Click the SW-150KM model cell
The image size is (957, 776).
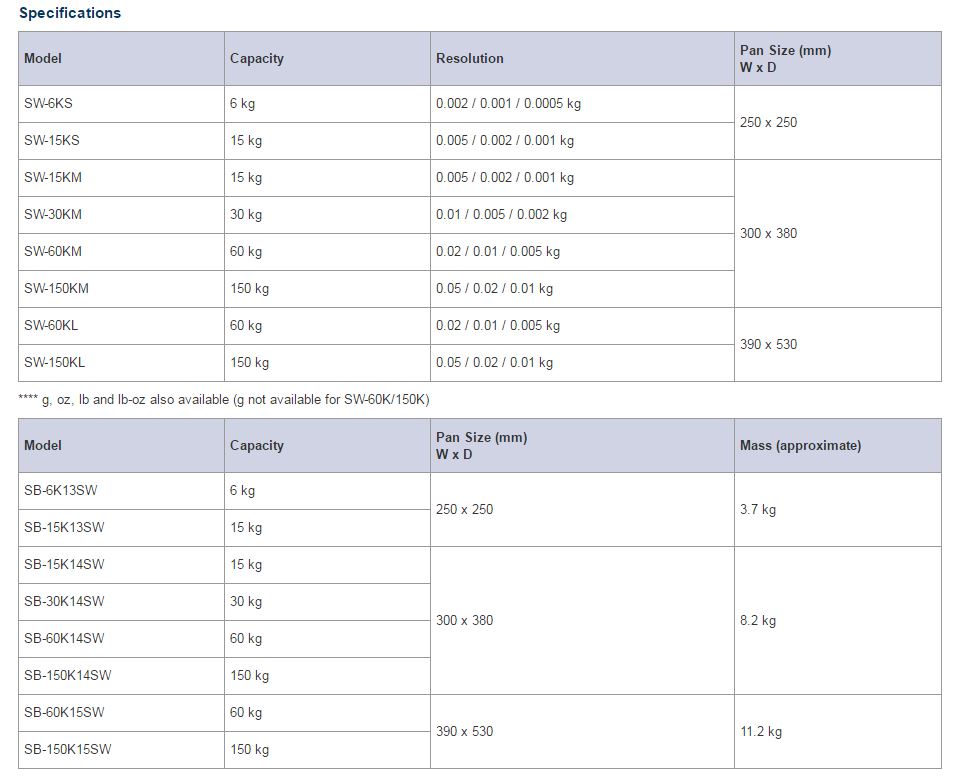coord(121,289)
